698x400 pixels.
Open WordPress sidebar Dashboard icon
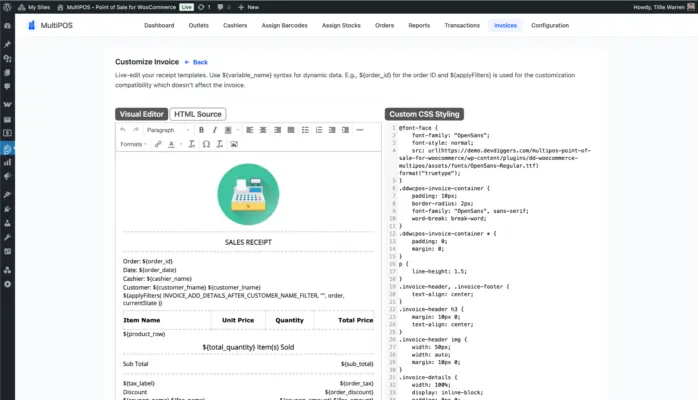pyautogui.click(x=7, y=26)
